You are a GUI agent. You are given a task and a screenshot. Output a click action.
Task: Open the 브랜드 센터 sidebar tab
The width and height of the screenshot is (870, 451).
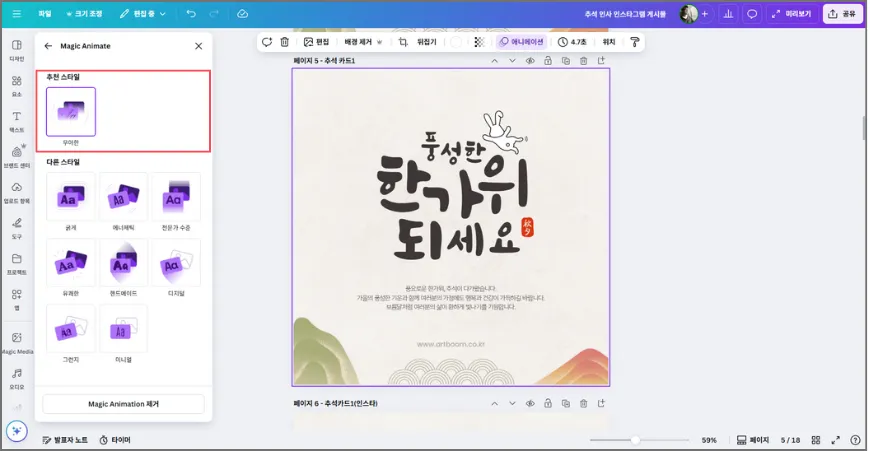click(x=17, y=157)
